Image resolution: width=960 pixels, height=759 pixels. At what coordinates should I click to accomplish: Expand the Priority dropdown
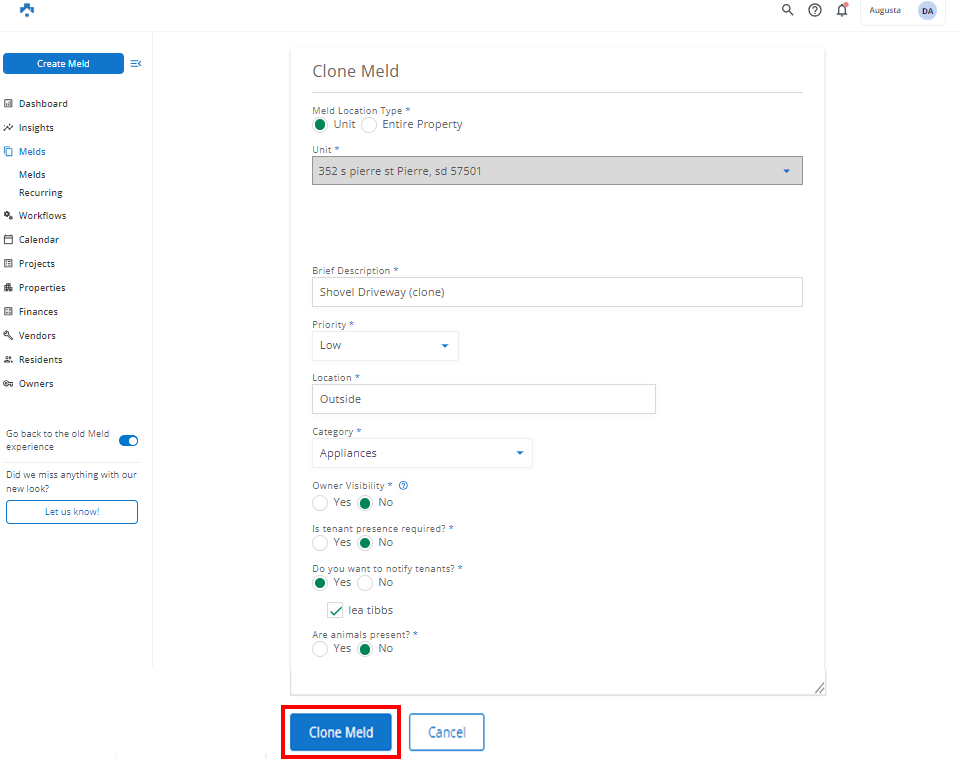385,346
